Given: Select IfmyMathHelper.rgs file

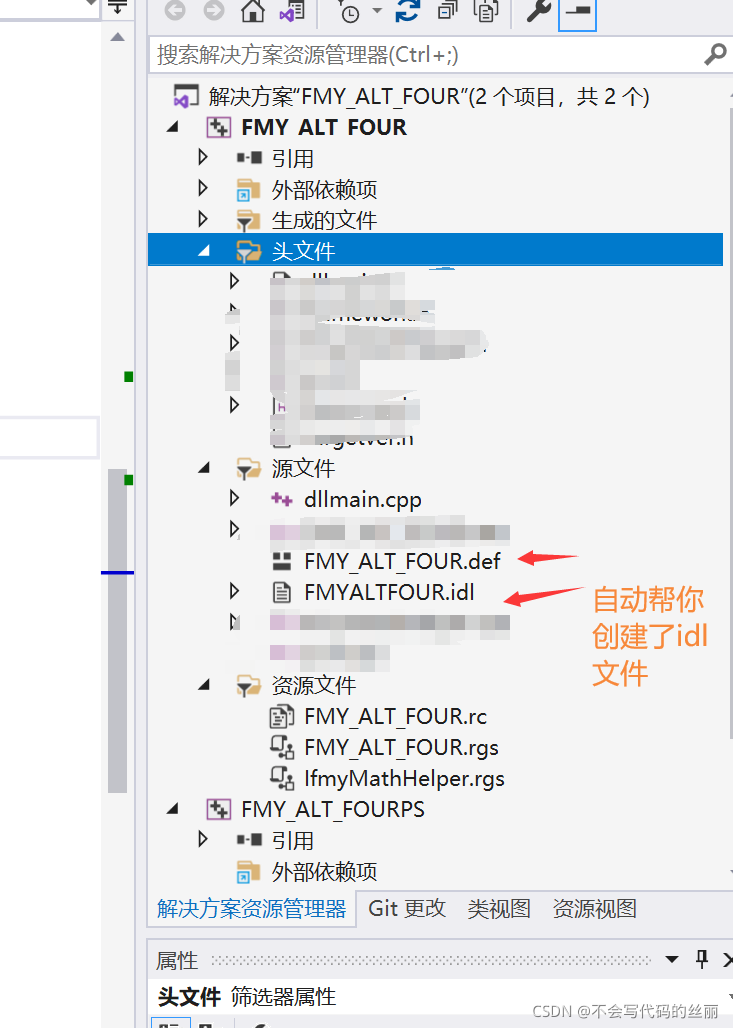Looking at the screenshot, I should click(x=405, y=779).
